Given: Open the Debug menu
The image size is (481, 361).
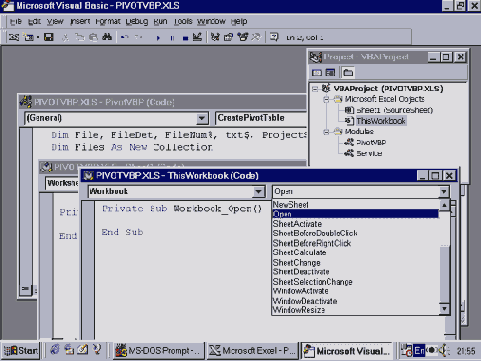Looking at the screenshot, I should [137, 22].
